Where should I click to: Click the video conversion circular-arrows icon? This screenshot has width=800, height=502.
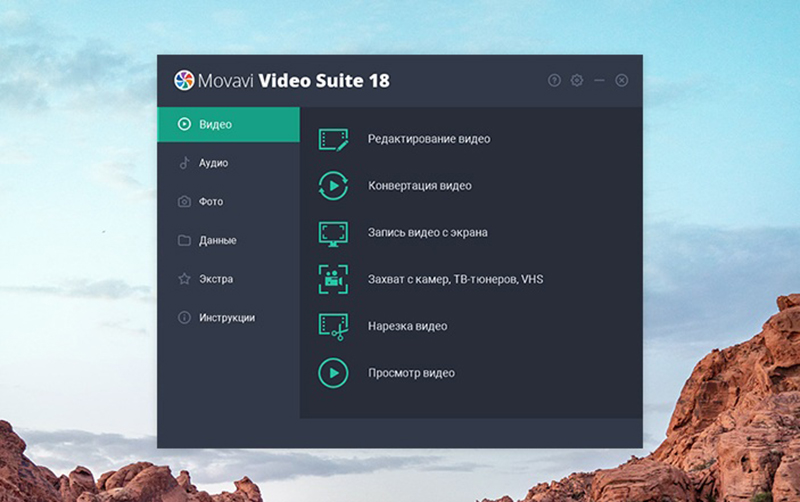coord(333,186)
